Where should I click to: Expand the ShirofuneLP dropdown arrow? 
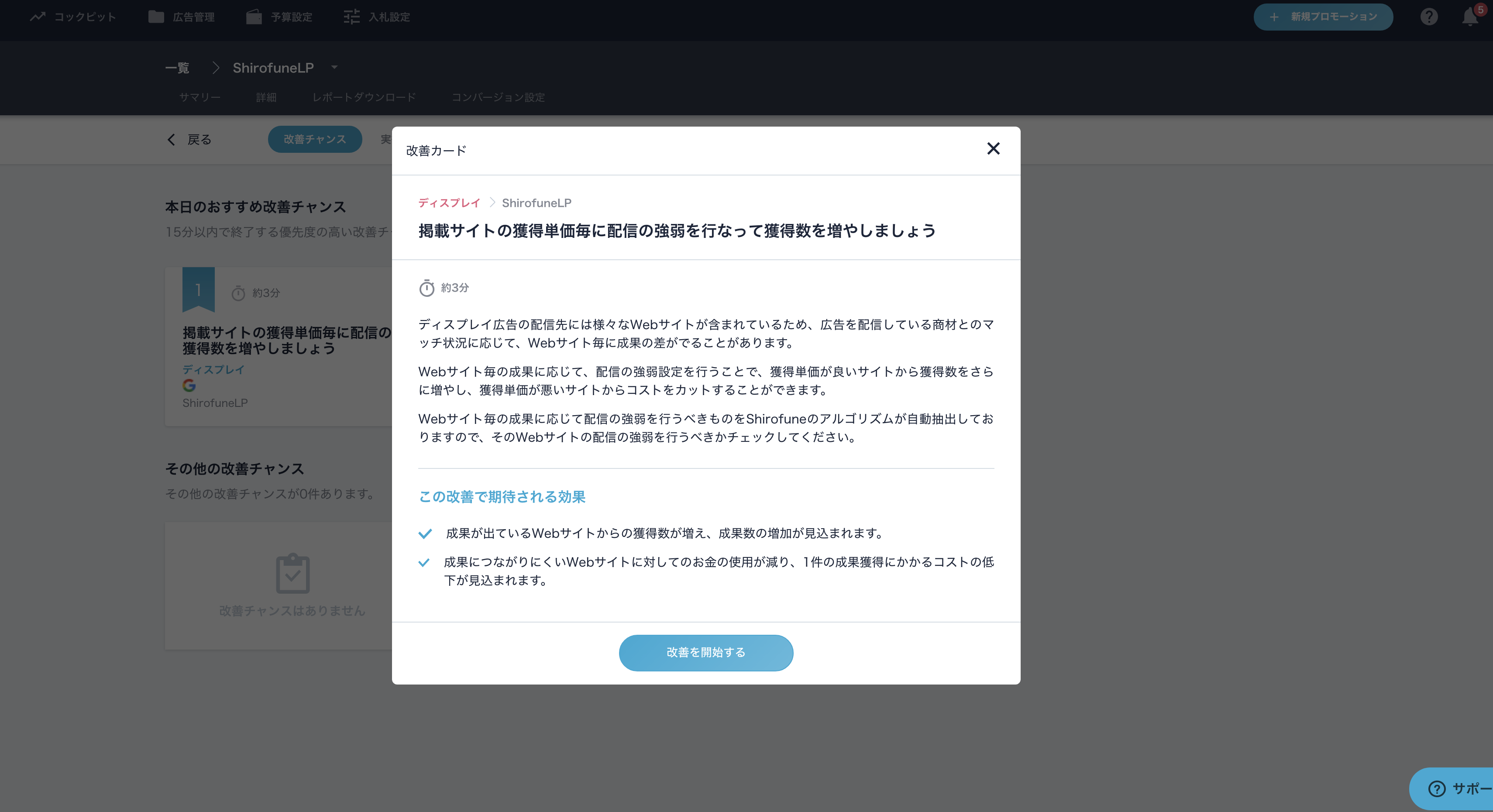334,67
